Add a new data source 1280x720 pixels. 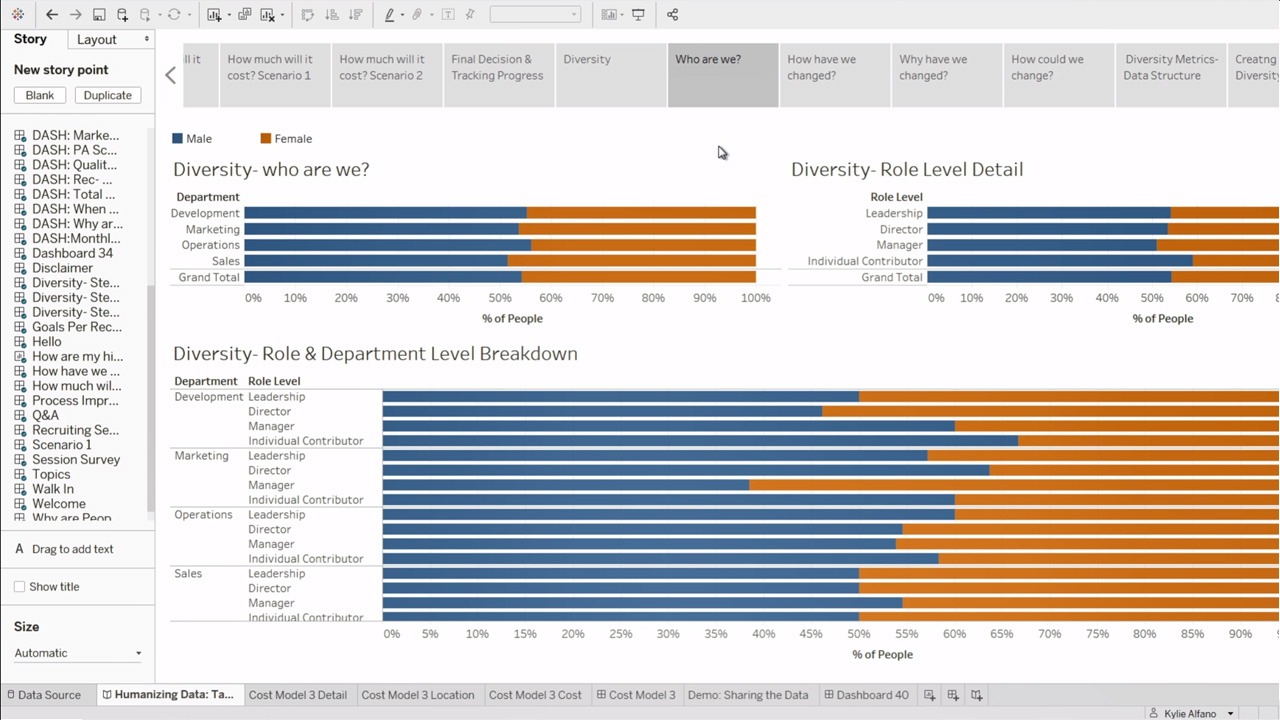(x=122, y=15)
